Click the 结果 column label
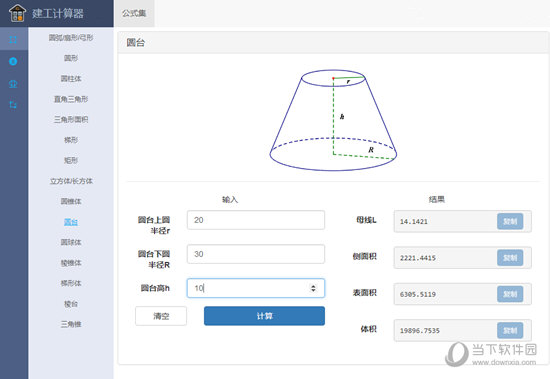The width and height of the screenshot is (550, 379). [437, 199]
